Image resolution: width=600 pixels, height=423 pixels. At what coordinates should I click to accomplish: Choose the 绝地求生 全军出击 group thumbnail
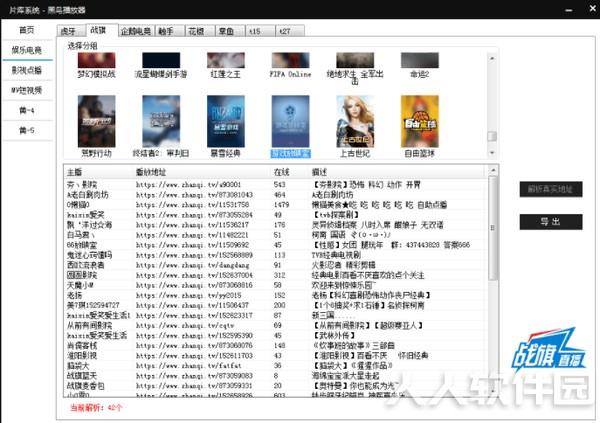click(355, 60)
